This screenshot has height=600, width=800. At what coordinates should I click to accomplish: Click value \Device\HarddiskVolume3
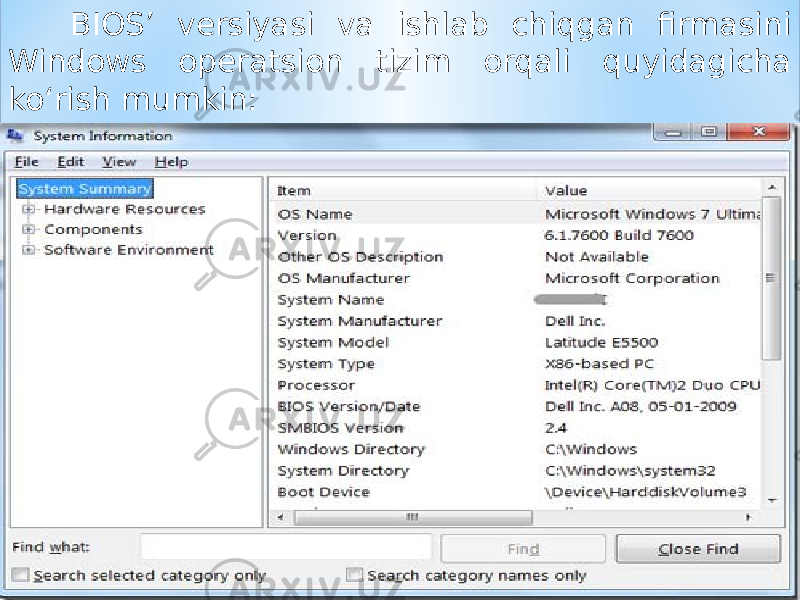coord(645,493)
